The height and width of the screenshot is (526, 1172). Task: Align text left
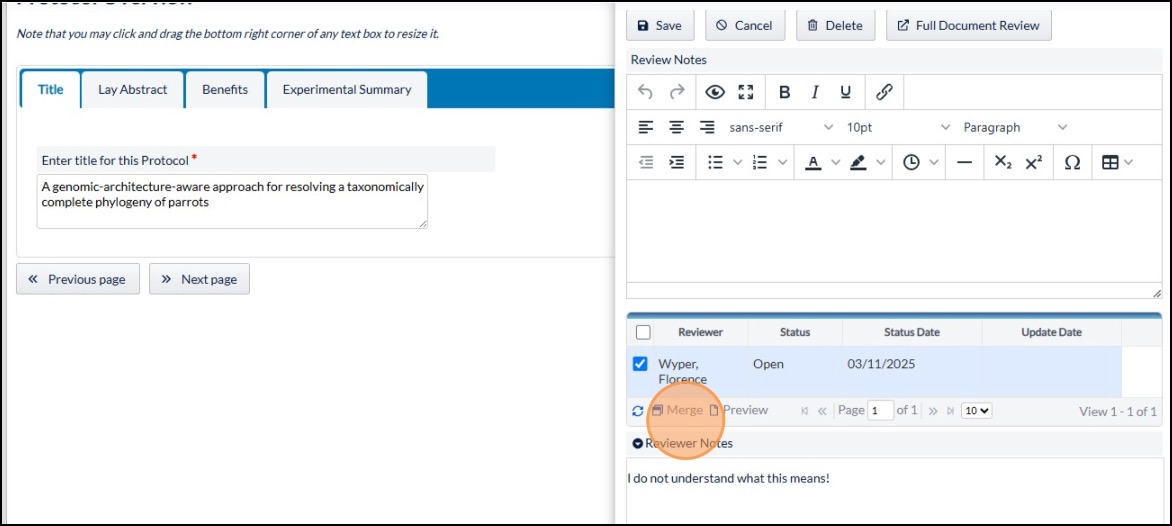tap(646, 127)
